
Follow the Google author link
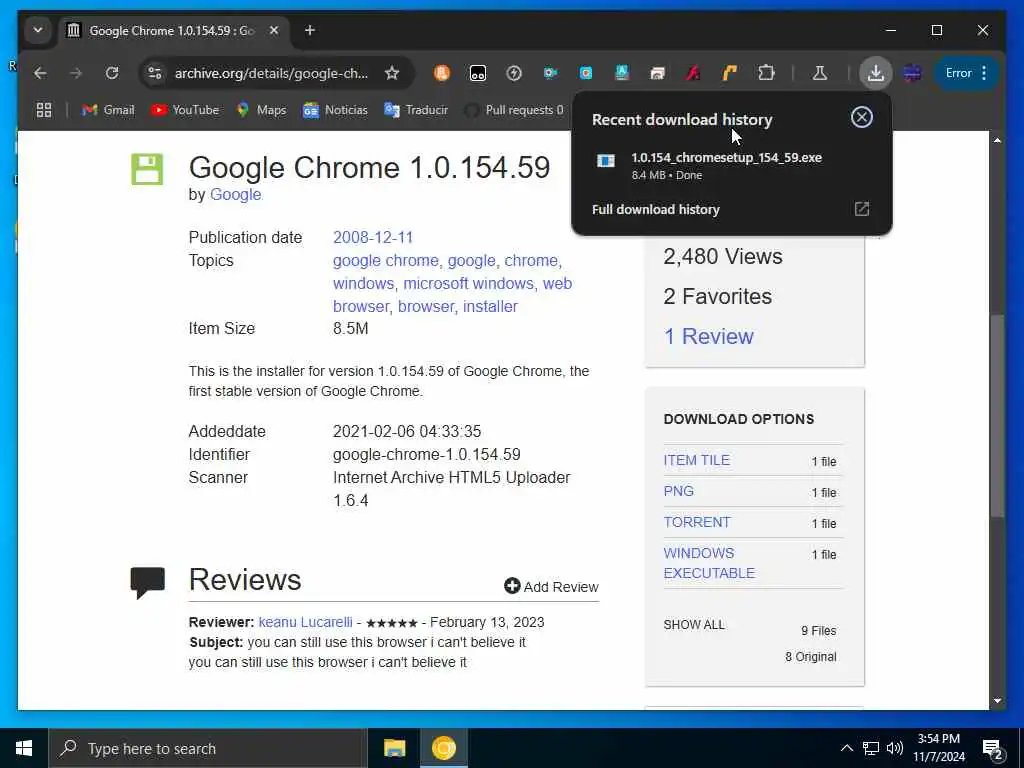coord(235,195)
